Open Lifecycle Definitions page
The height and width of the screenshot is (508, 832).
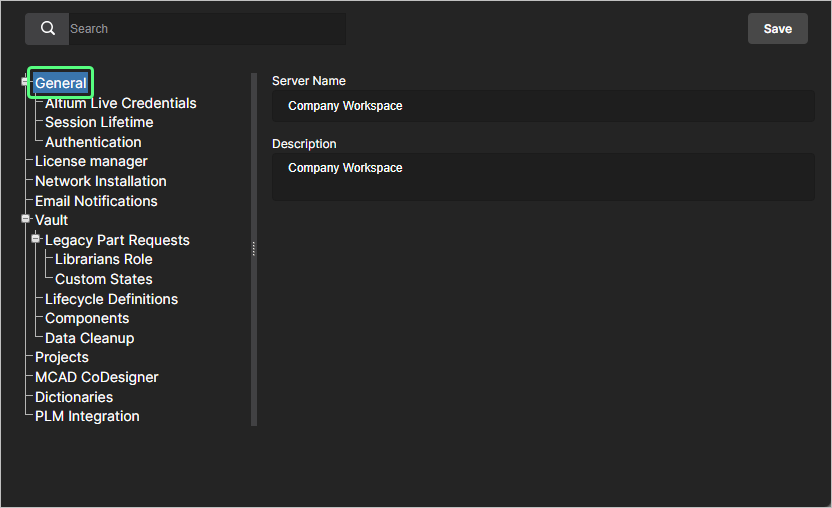pos(111,299)
